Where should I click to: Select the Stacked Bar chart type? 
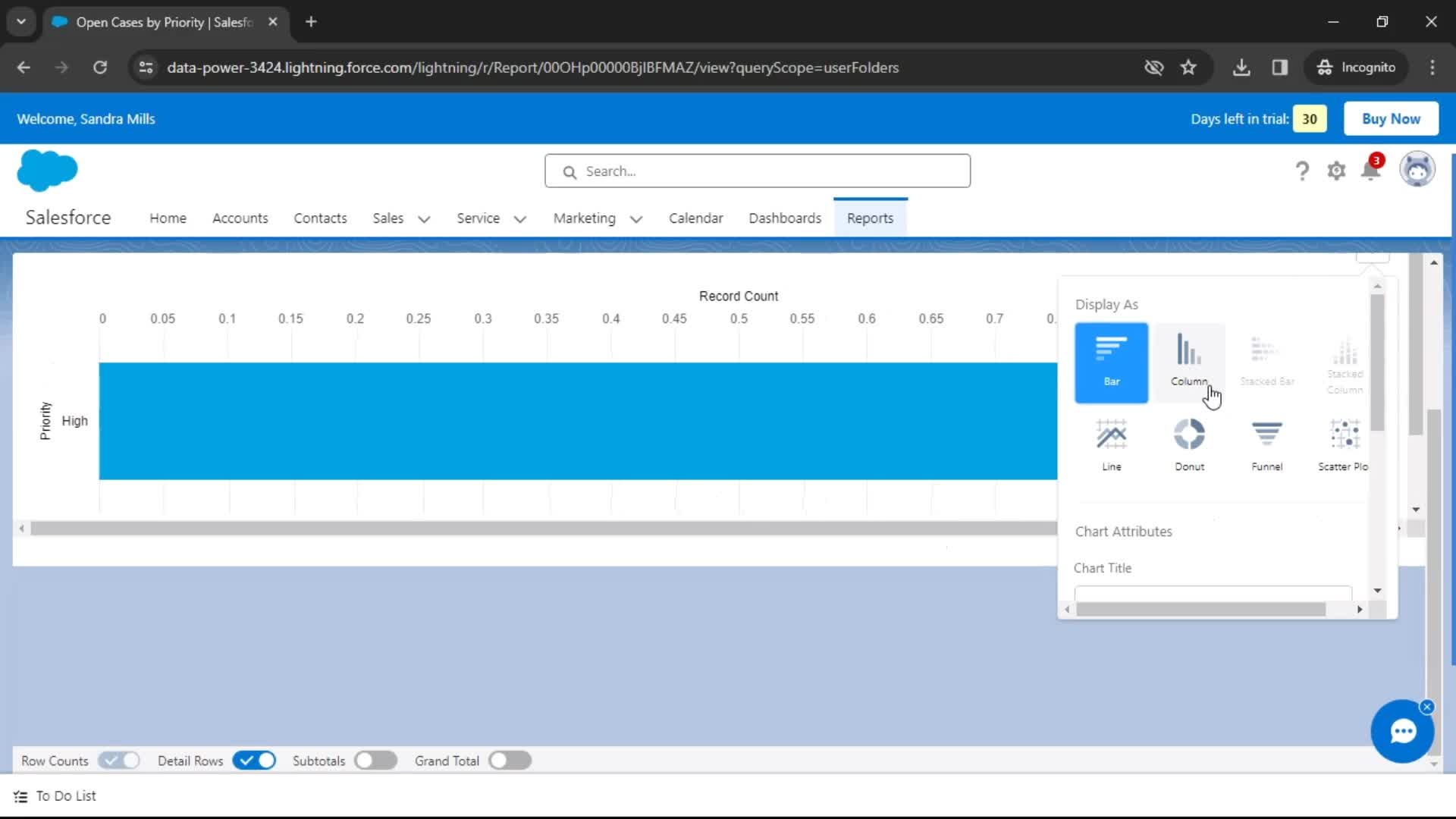point(1266,362)
